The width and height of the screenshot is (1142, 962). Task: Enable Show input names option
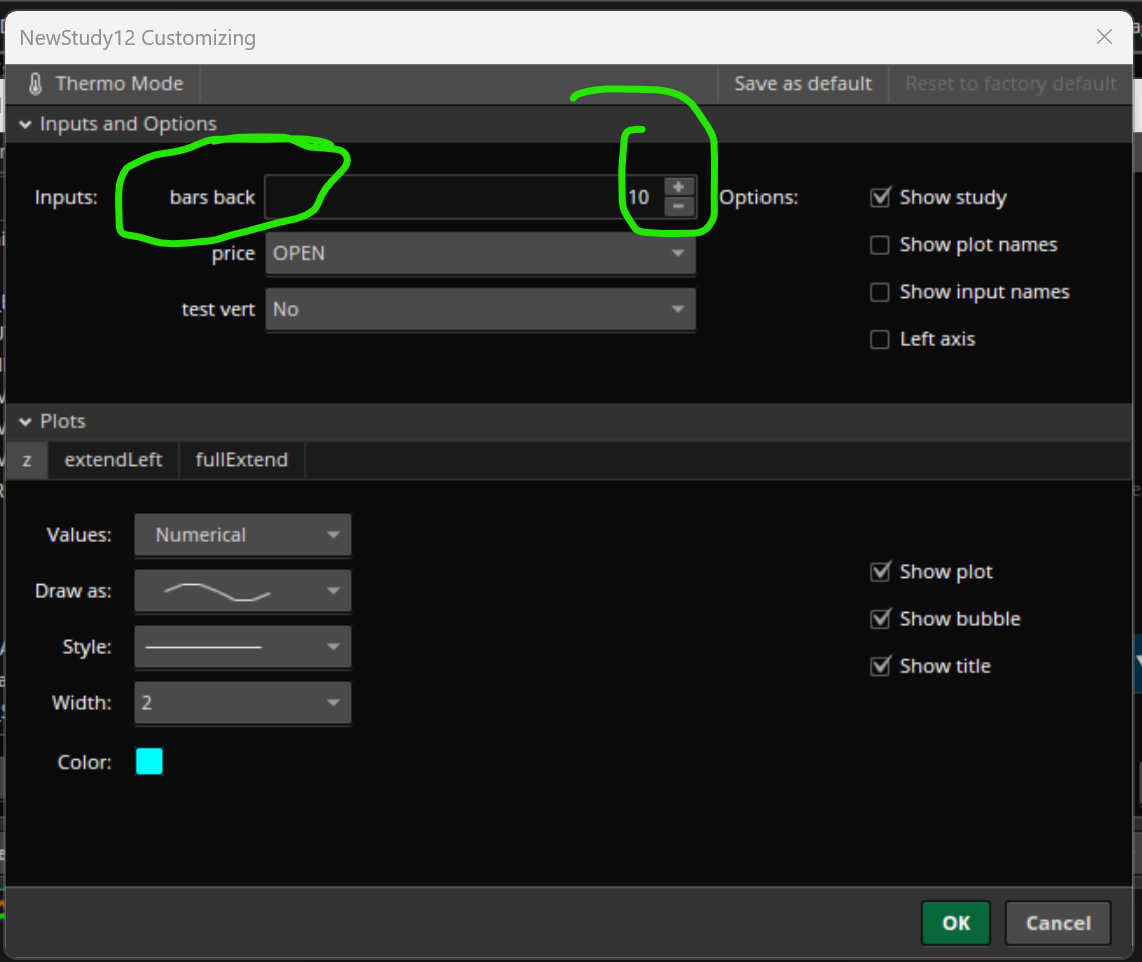[880, 292]
